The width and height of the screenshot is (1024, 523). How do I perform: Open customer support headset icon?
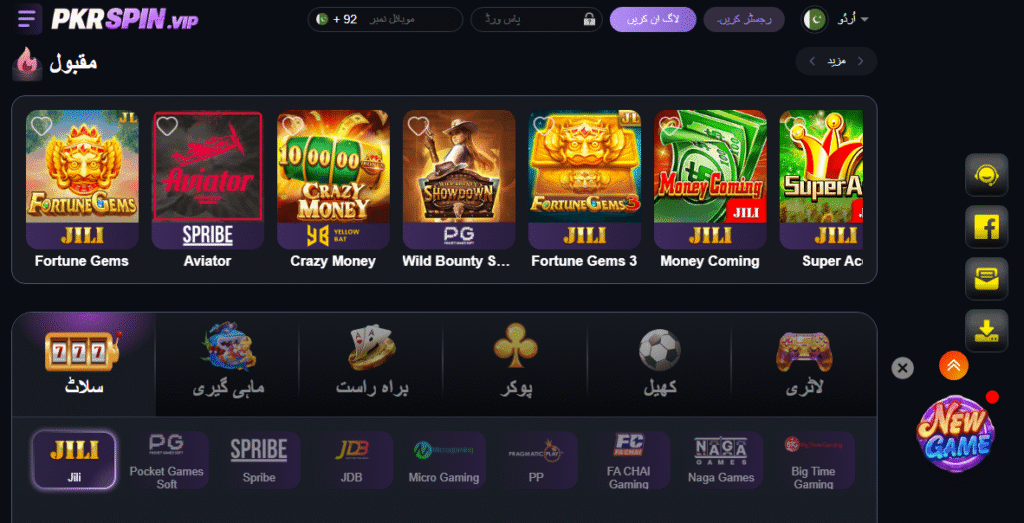(x=986, y=174)
